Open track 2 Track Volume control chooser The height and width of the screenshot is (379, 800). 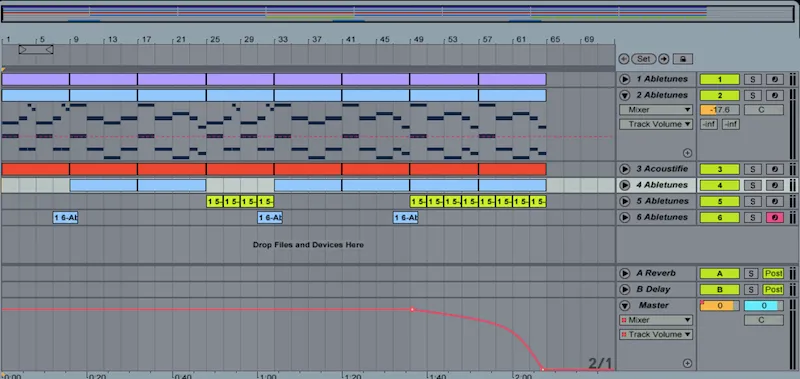click(656, 124)
